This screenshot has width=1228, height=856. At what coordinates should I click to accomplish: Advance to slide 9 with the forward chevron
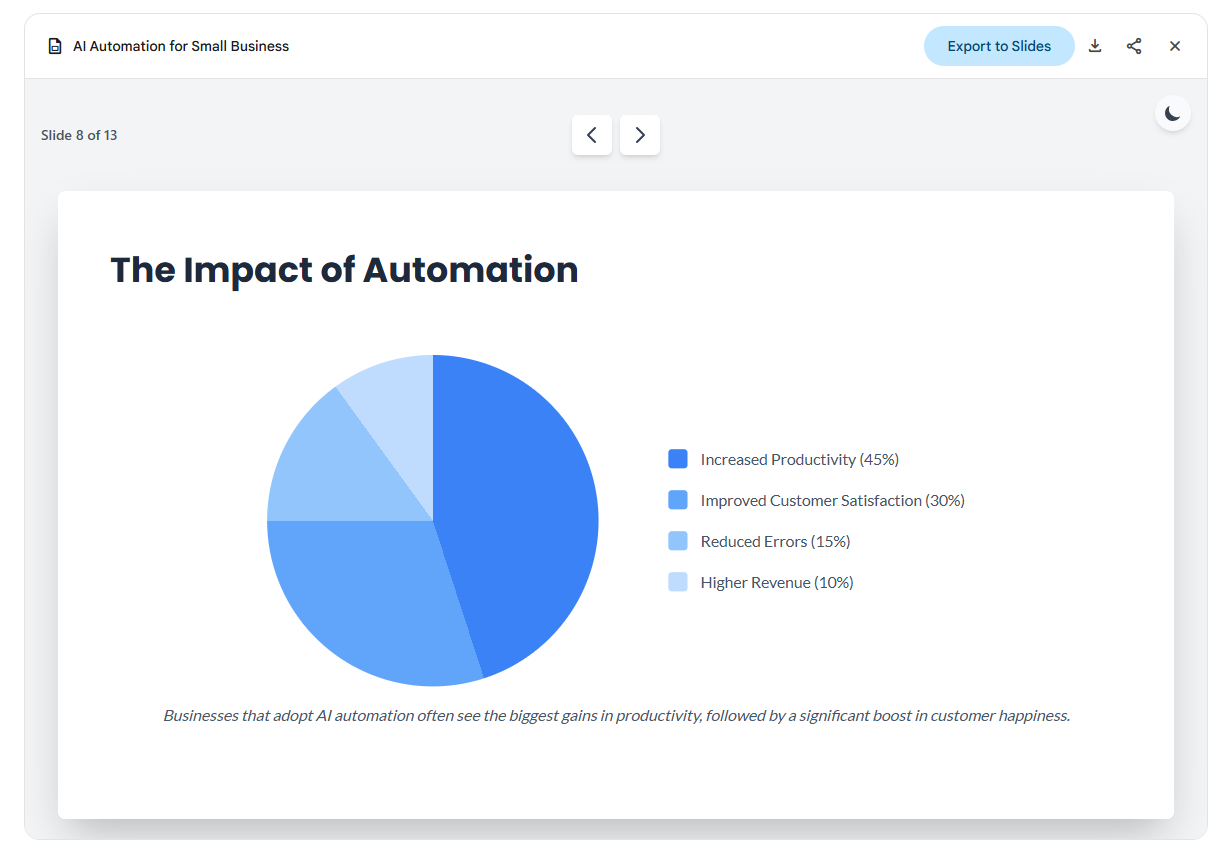[640, 135]
